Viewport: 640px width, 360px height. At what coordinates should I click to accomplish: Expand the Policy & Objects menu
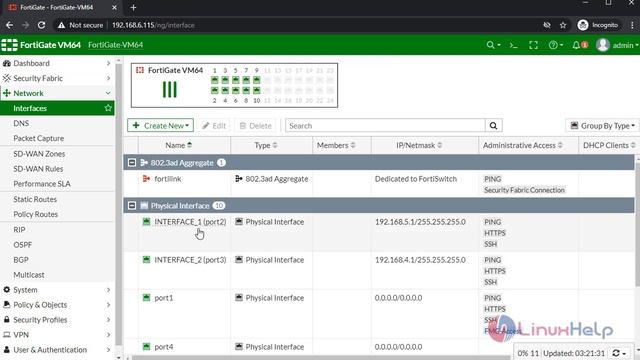[57, 305]
